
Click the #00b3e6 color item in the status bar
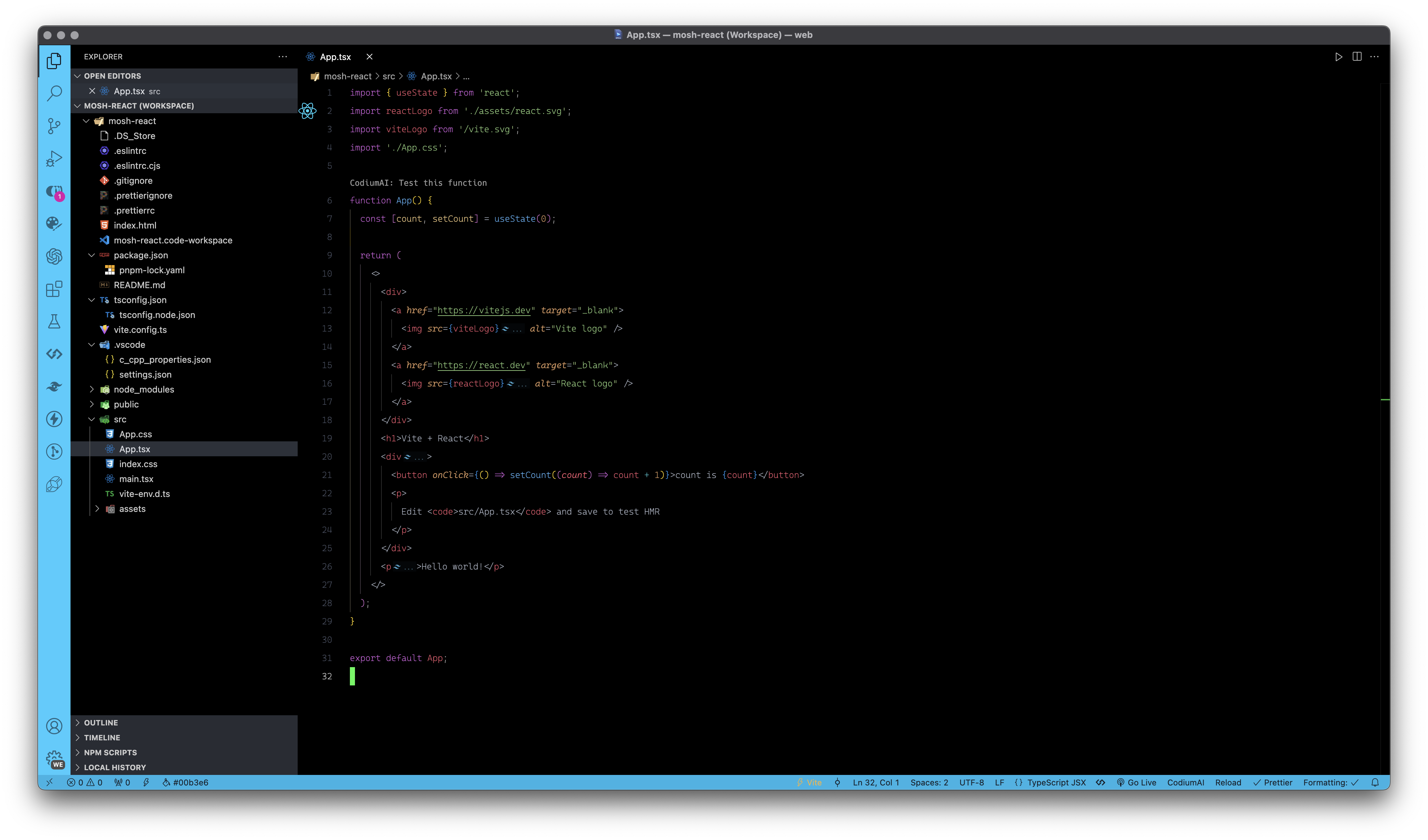point(185,782)
